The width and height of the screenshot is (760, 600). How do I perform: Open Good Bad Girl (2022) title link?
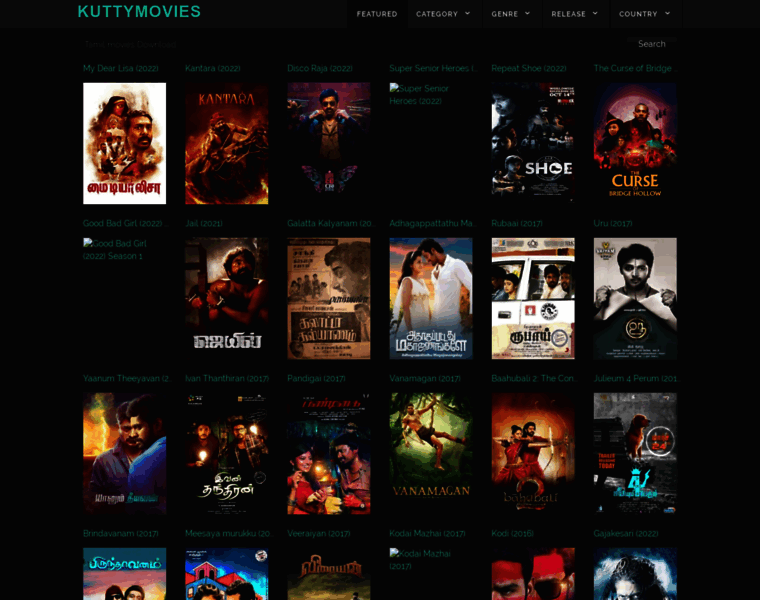coord(125,223)
